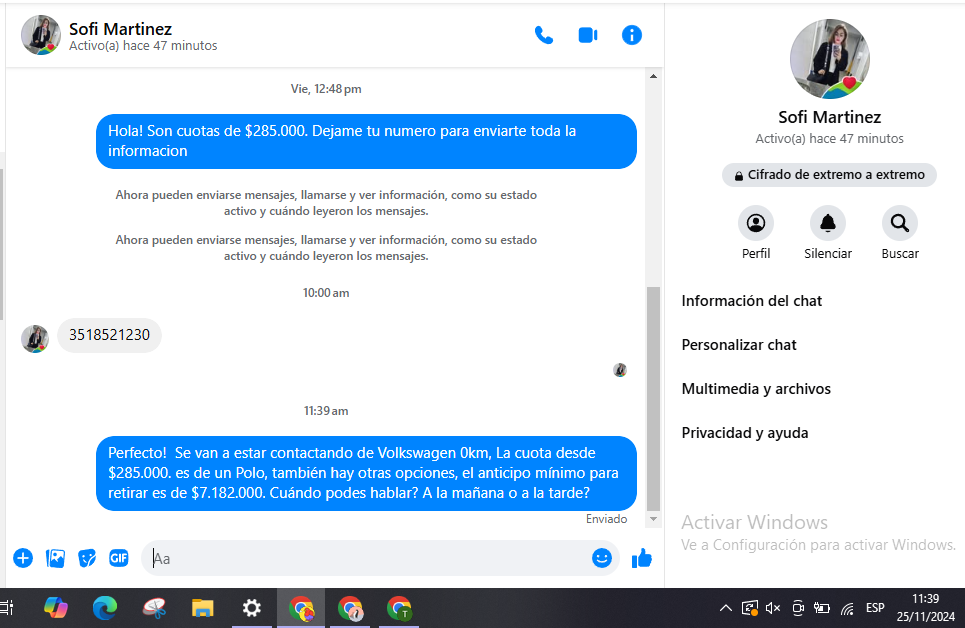Image resolution: width=965 pixels, height=628 pixels.
Task: Open Task View on the taskbar
Action: 6,608
